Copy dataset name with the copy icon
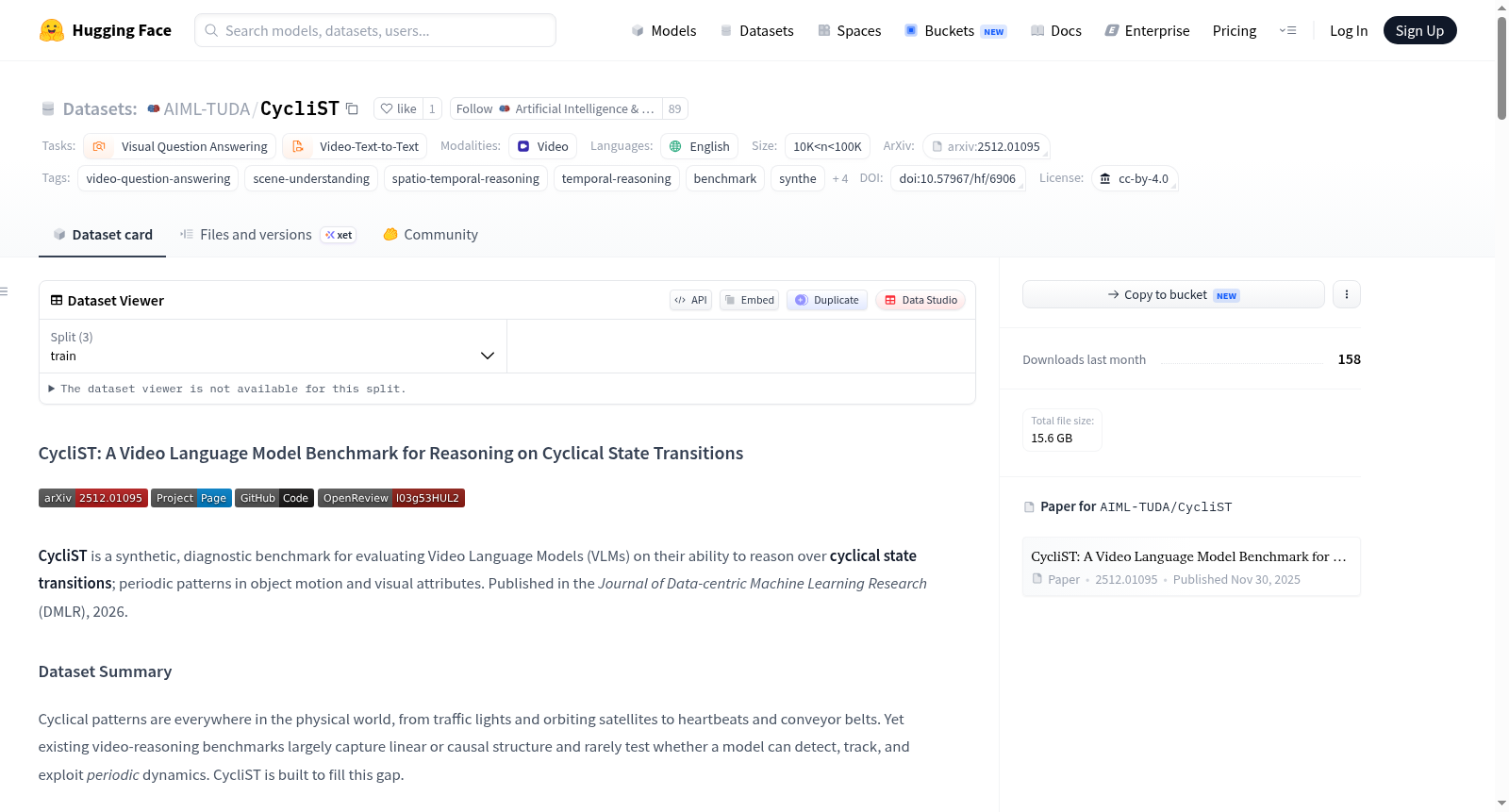Screen dimensions: 1509x812 click(x=352, y=108)
